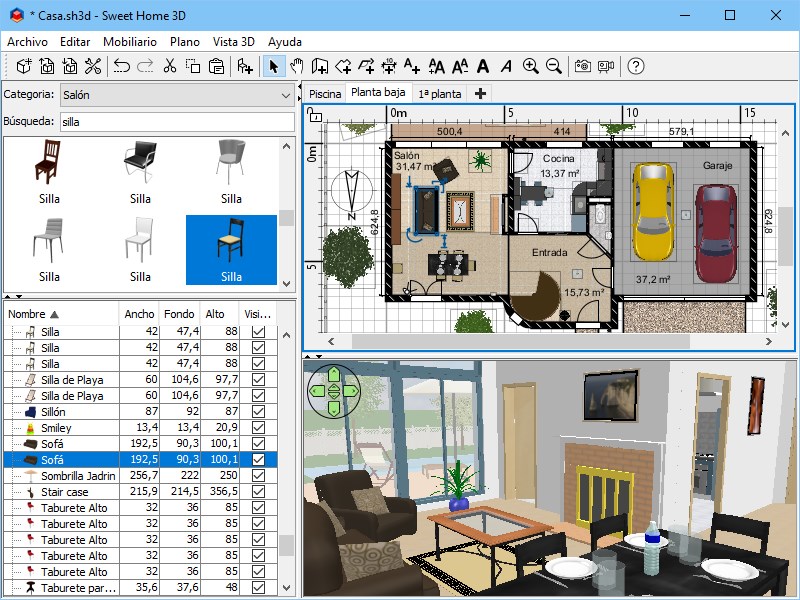Toggle visibility checkbox for Sombrilla Jadrin
Image resolution: width=800 pixels, height=600 pixels.
(259, 476)
